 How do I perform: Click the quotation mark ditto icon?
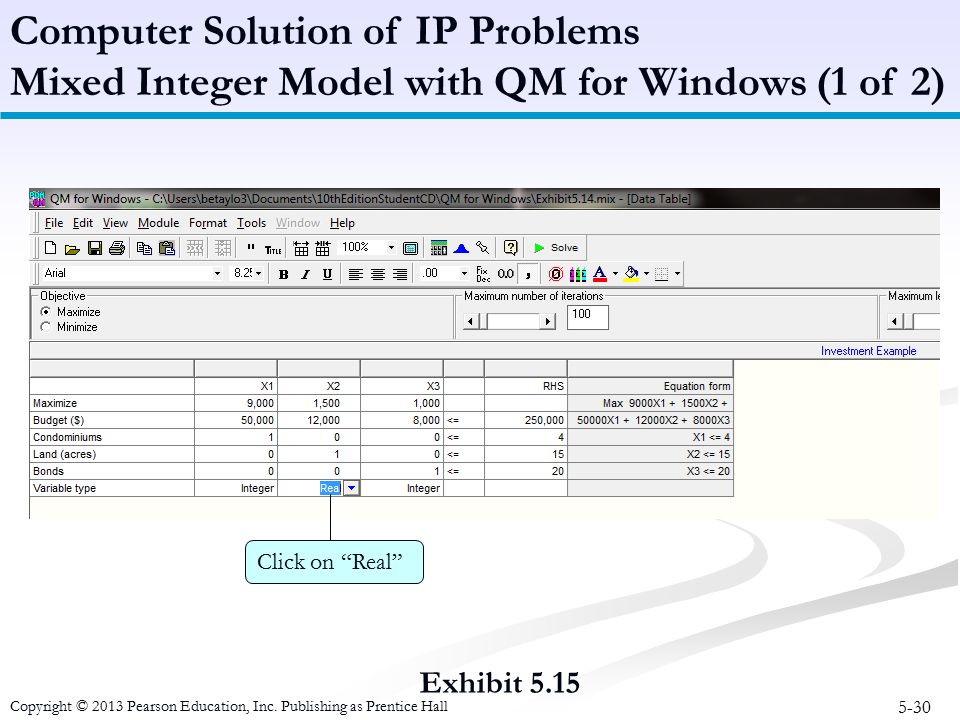pos(250,248)
